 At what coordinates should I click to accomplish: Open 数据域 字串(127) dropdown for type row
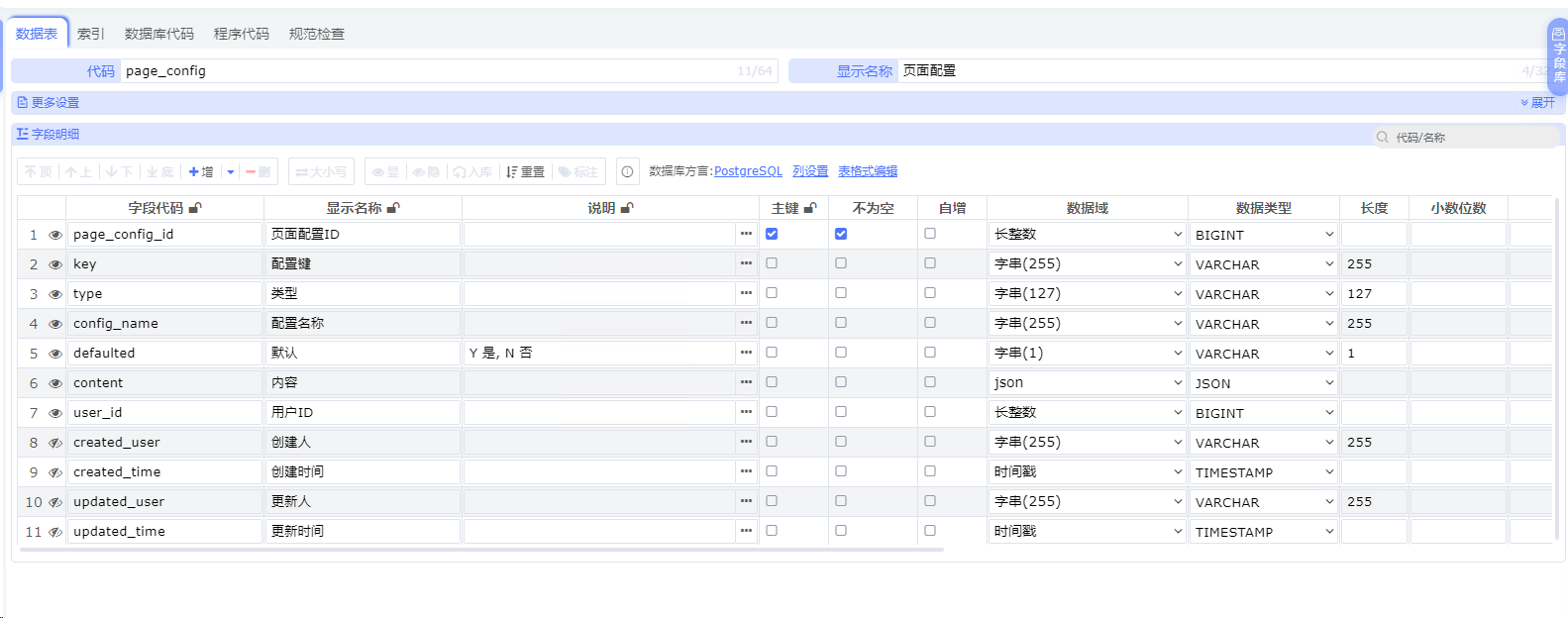point(1088,294)
